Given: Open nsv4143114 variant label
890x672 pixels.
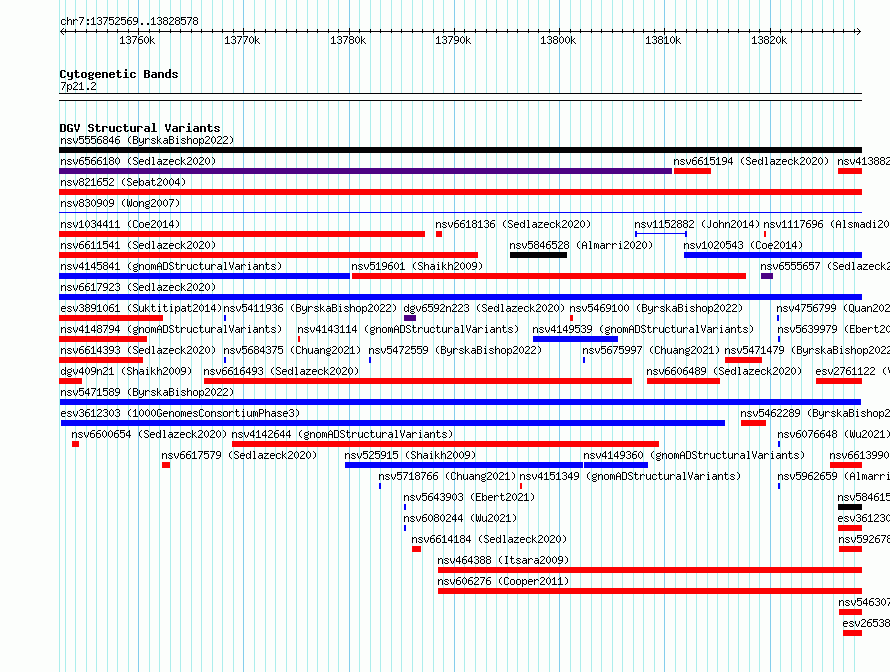Looking at the screenshot, I should (408, 329).
